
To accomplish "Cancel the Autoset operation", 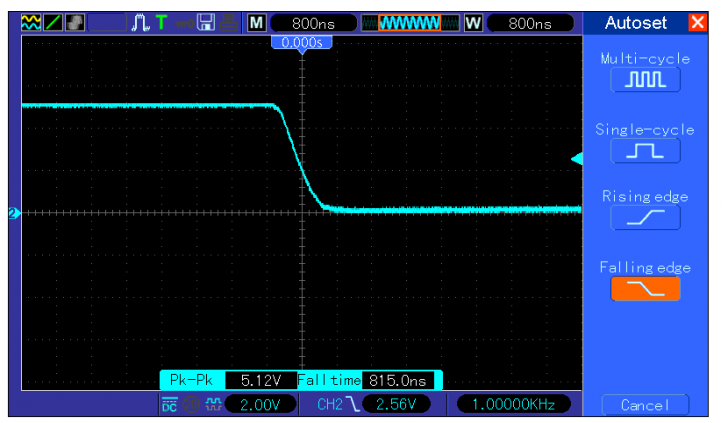I will pyautogui.click(x=645, y=405).
